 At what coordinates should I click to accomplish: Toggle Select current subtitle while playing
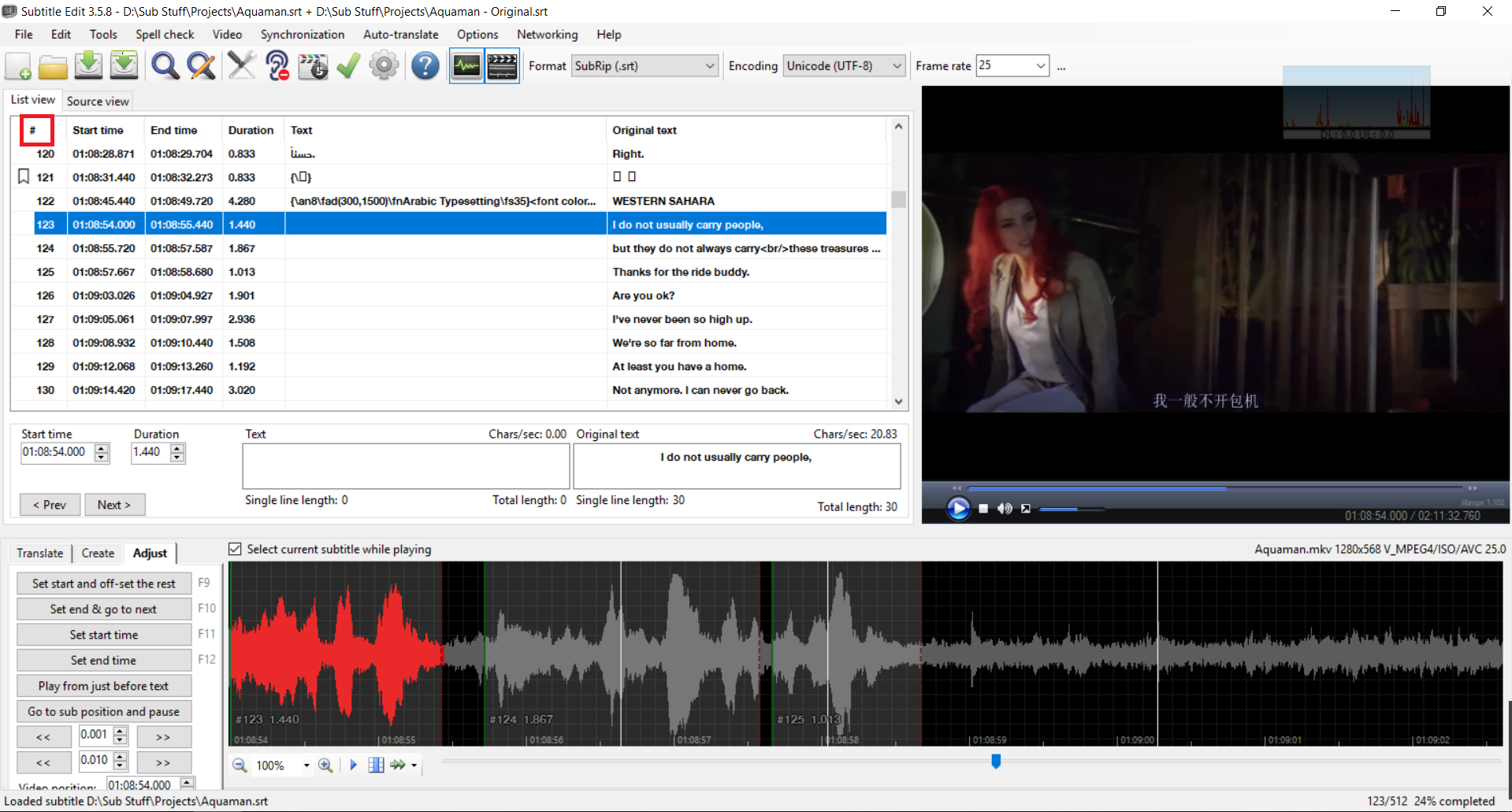click(235, 549)
